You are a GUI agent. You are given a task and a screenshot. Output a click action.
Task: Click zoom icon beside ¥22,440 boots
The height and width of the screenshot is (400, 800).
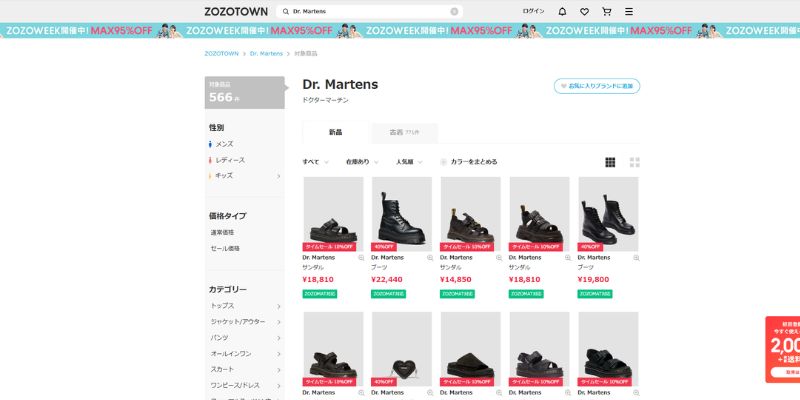click(x=430, y=258)
